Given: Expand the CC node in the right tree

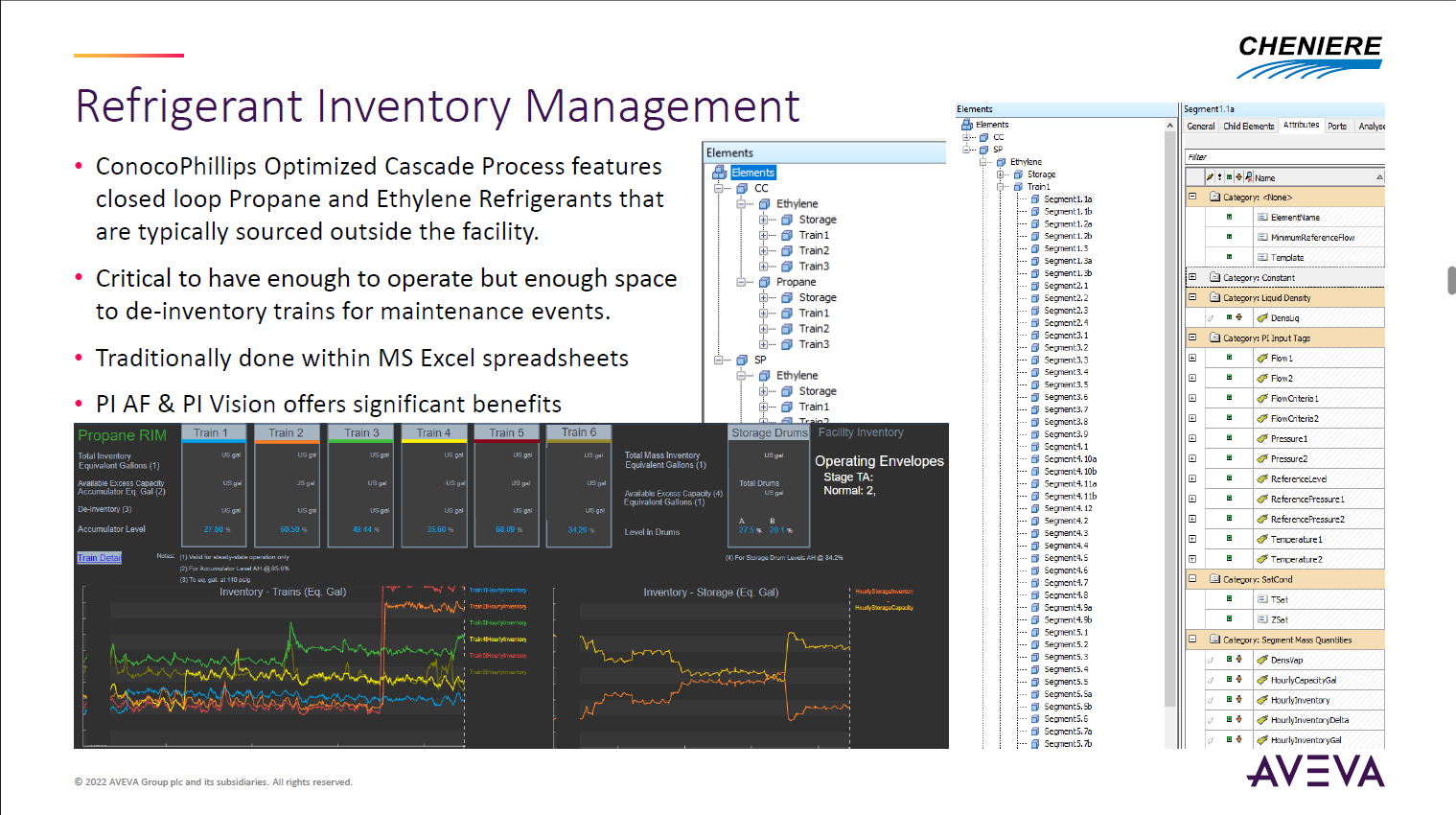Looking at the screenshot, I should 966,137.
